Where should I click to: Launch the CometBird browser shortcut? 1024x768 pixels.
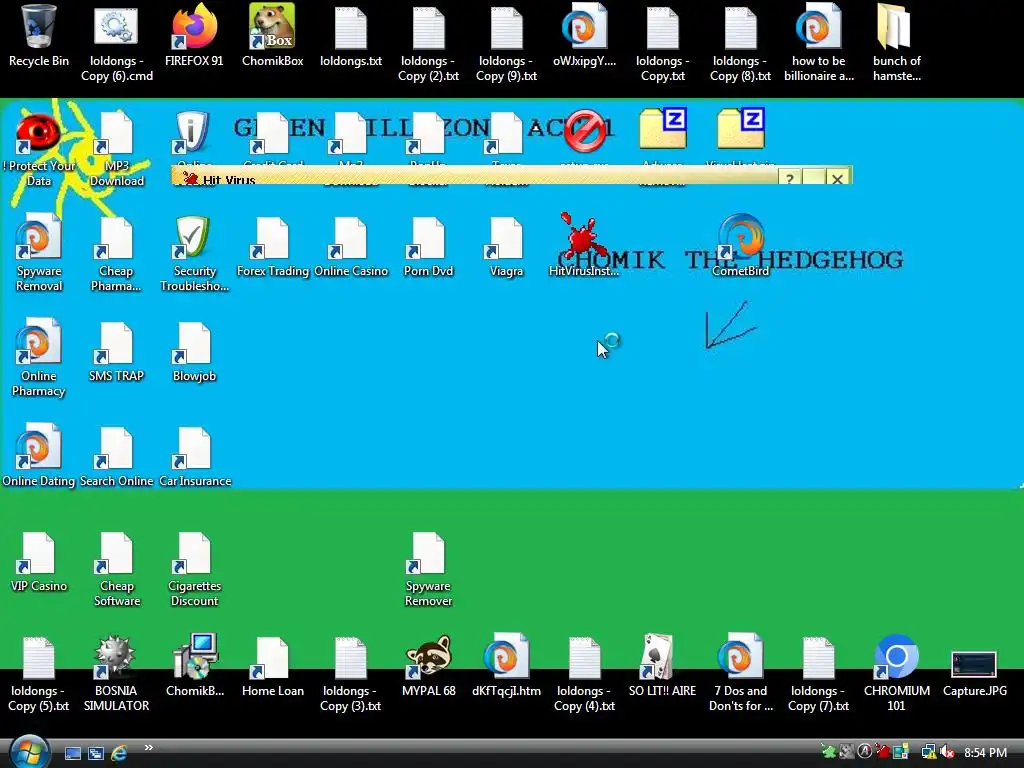pyautogui.click(x=740, y=245)
